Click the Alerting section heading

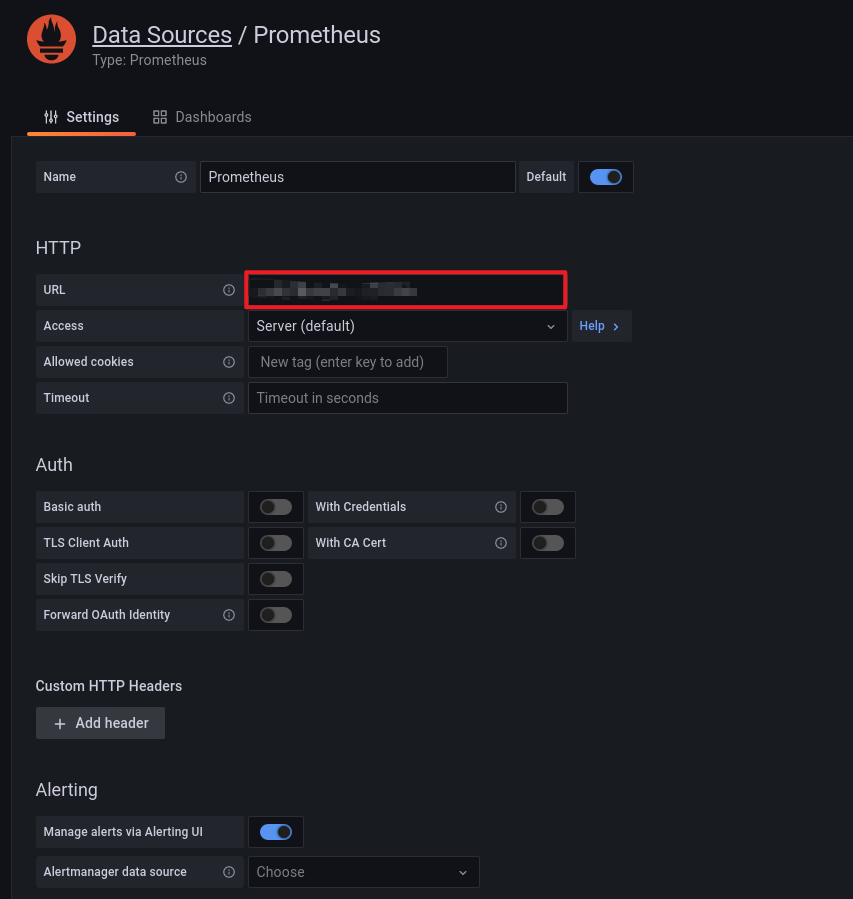66,789
